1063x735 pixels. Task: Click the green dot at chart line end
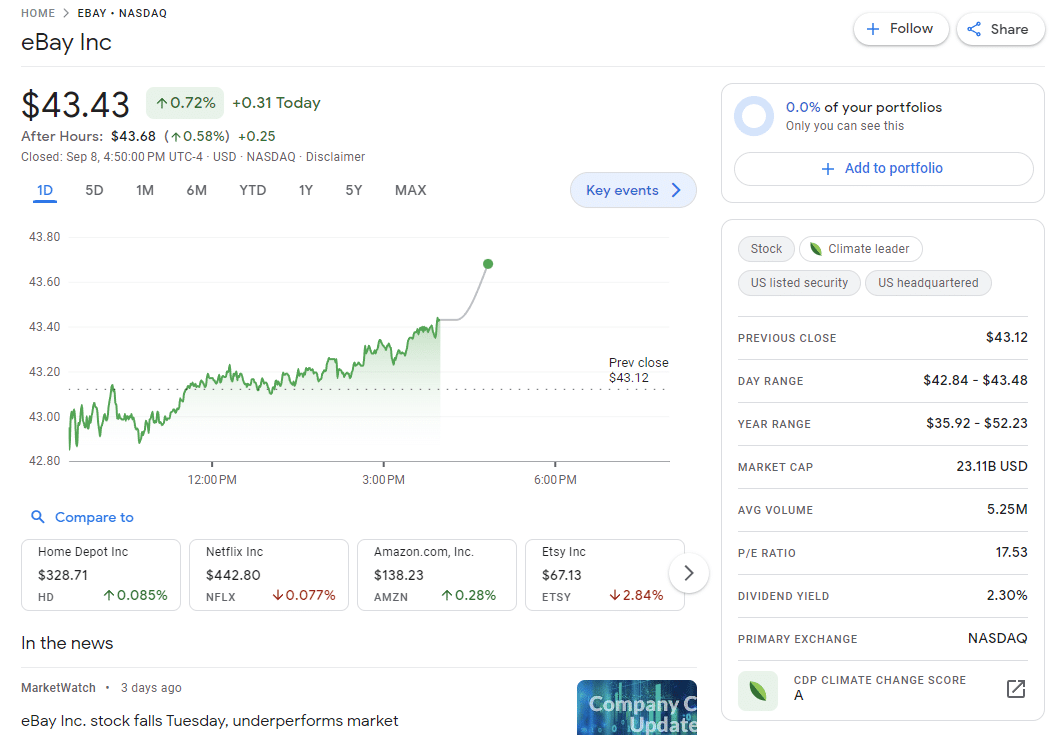(488, 264)
